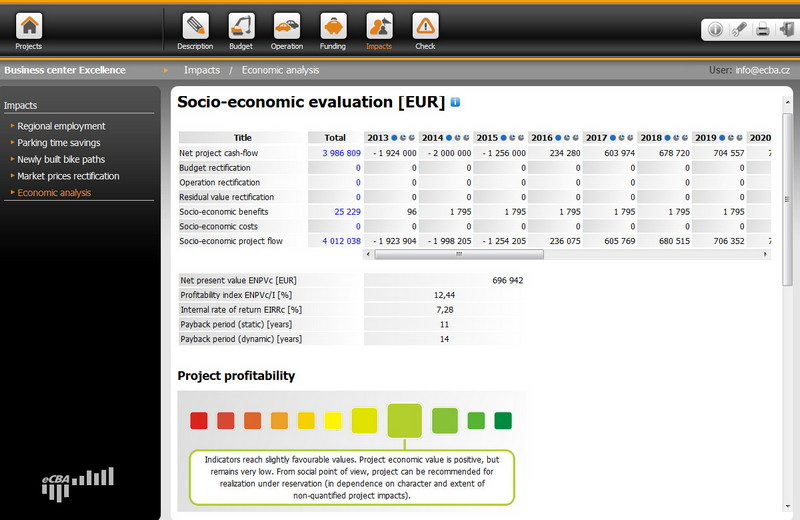Click the middle pie icon next to 2014
800x520 pixels.
(x=458, y=138)
